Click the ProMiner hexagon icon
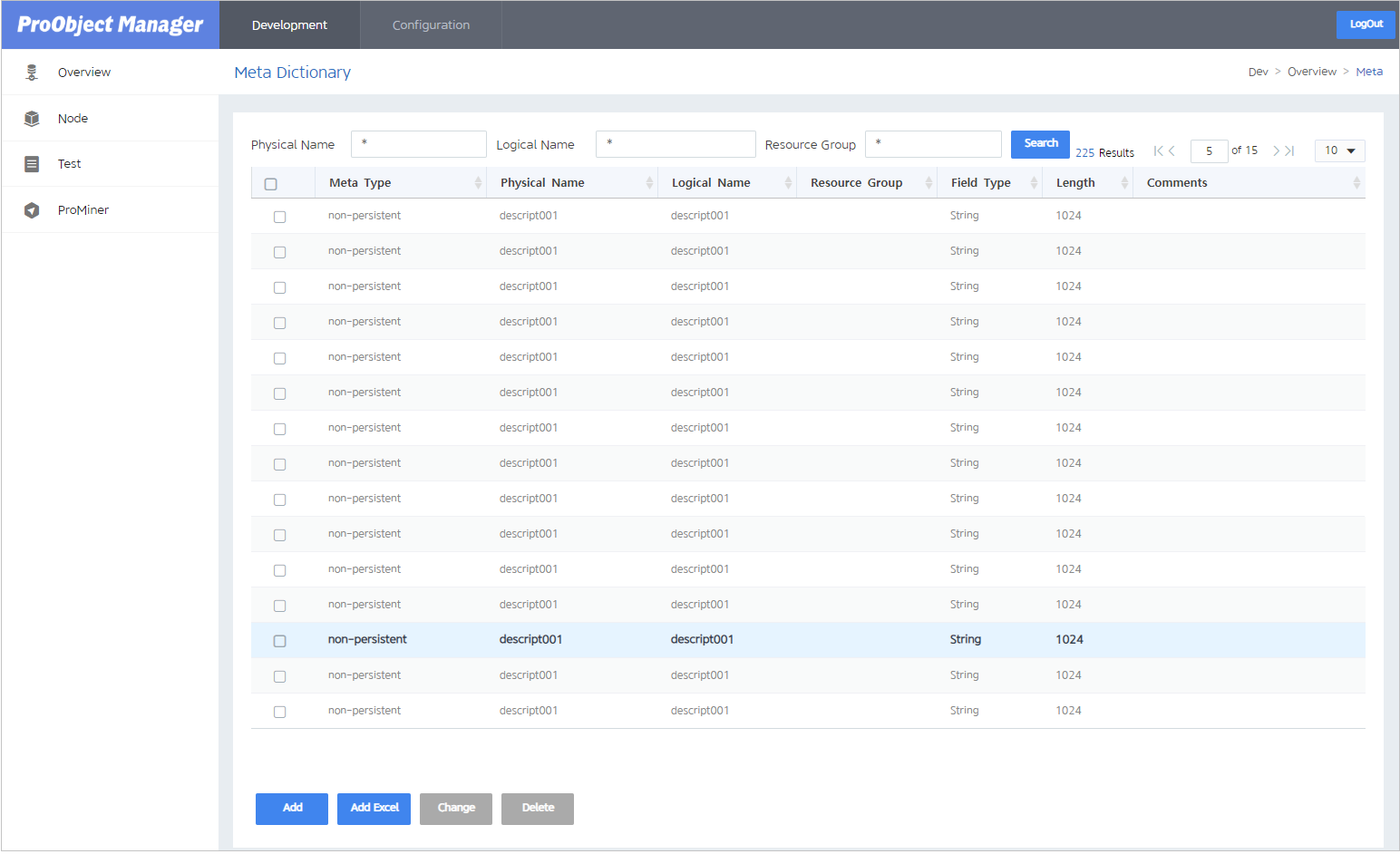This screenshot has width=1400, height=854. [x=32, y=210]
